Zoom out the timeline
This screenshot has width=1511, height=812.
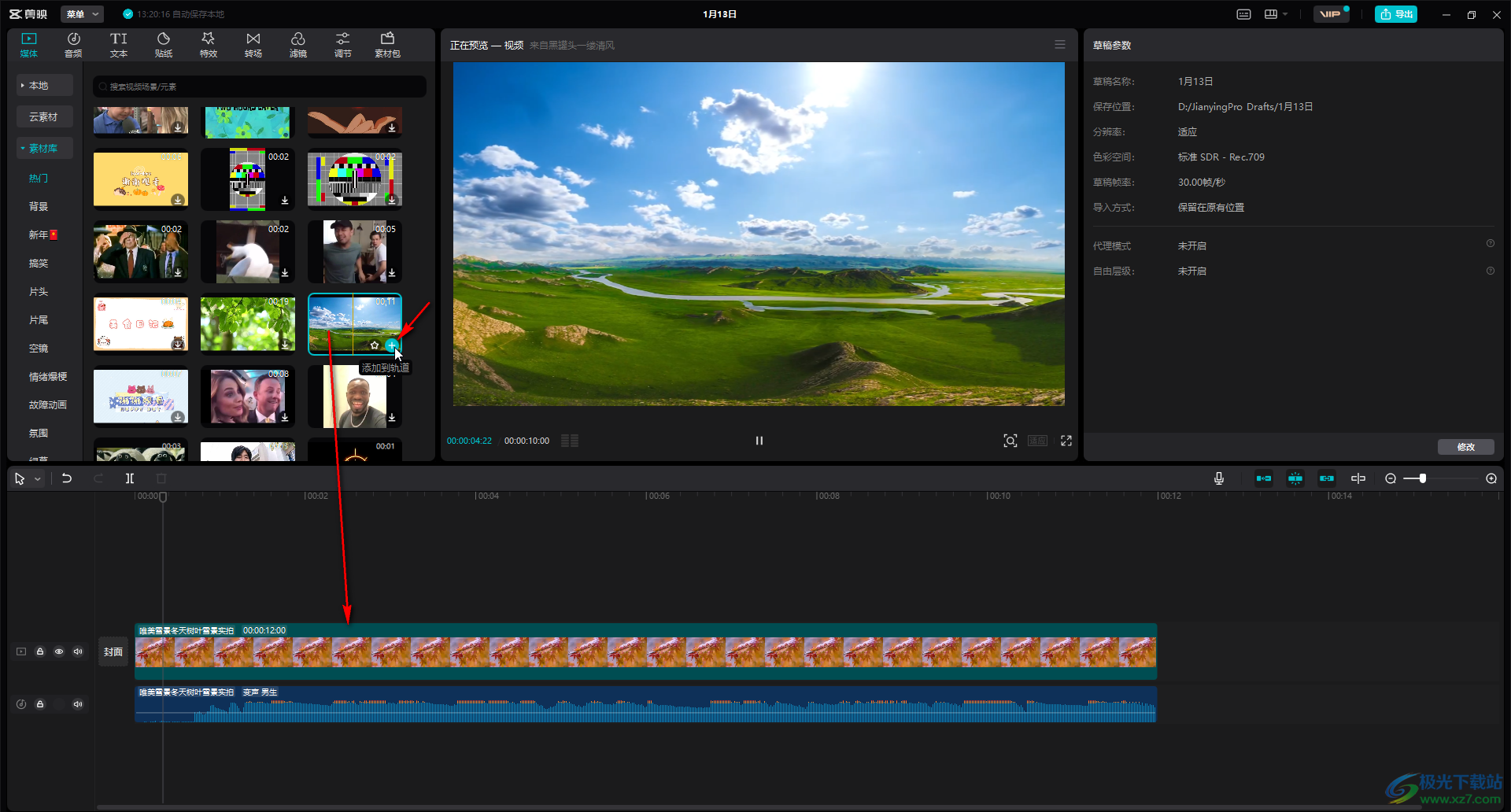tap(1391, 478)
